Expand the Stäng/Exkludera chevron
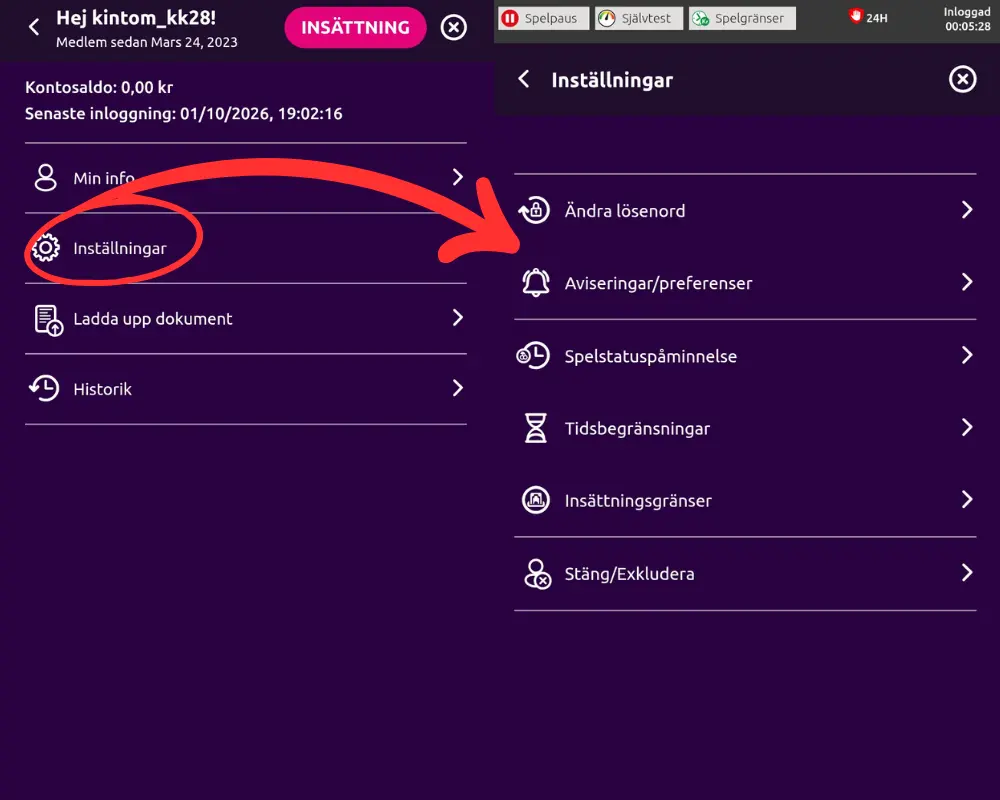 (x=967, y=572)
